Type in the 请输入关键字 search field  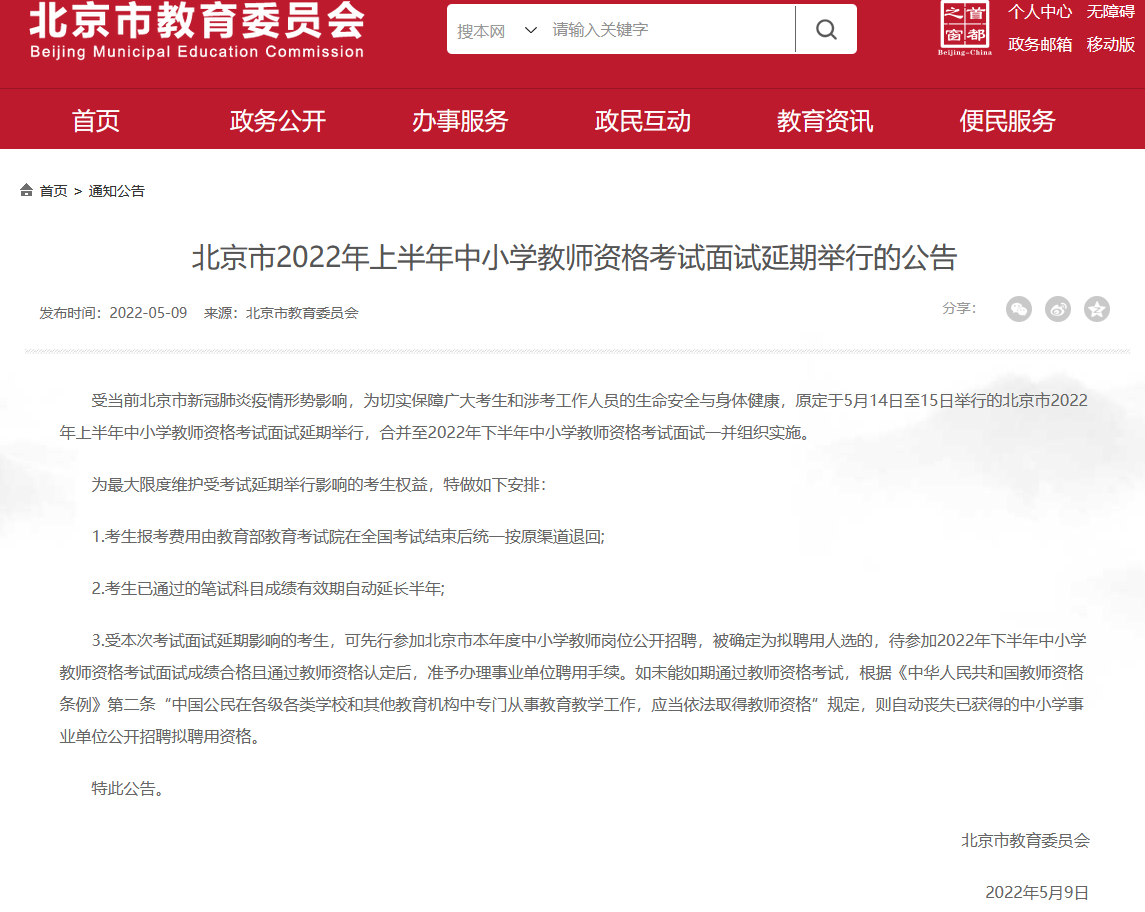point(668,30)
